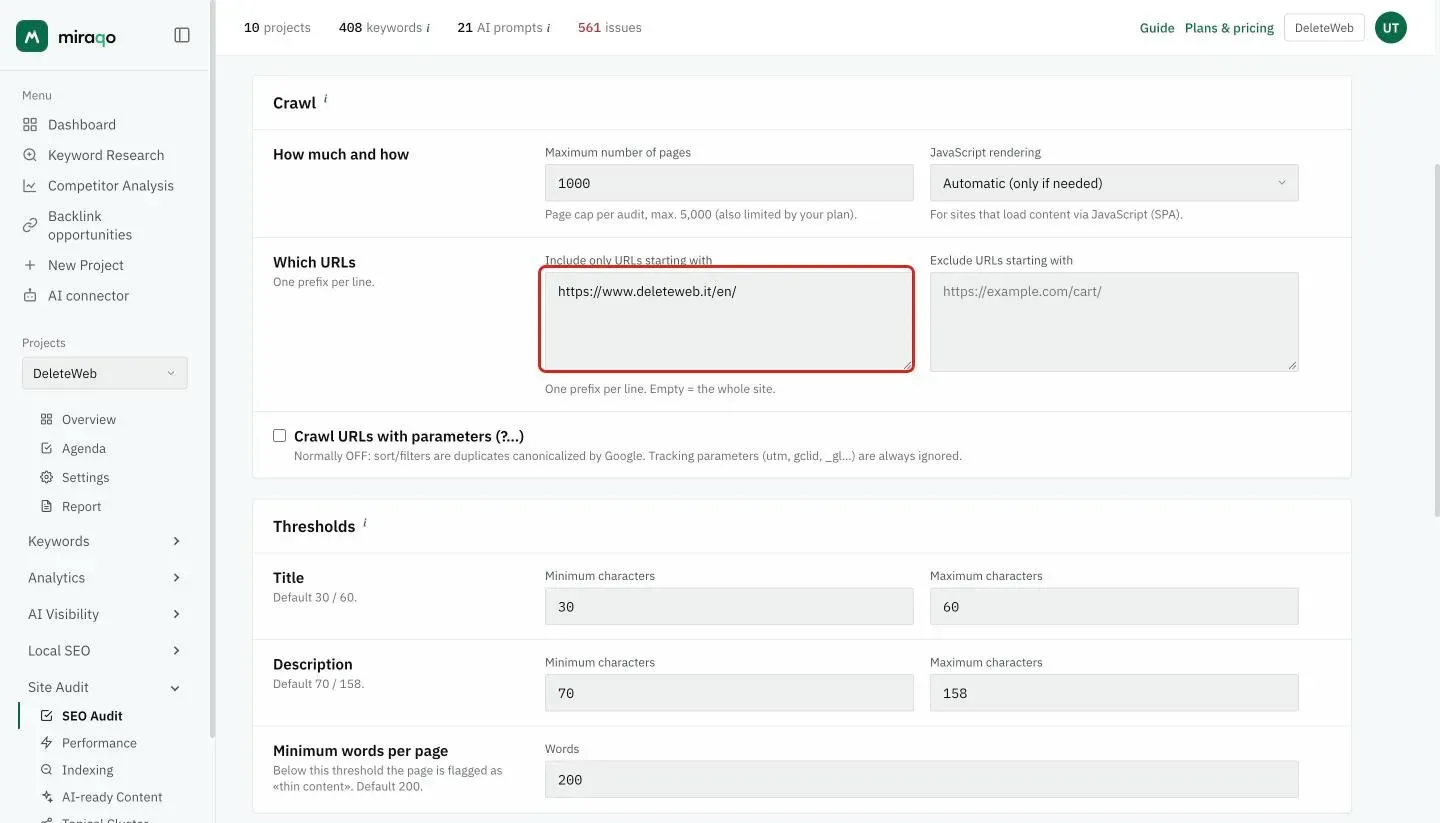Open the JavaScript rendering dropdown
Screen dimensions: 1440x823
(1114, 183)
